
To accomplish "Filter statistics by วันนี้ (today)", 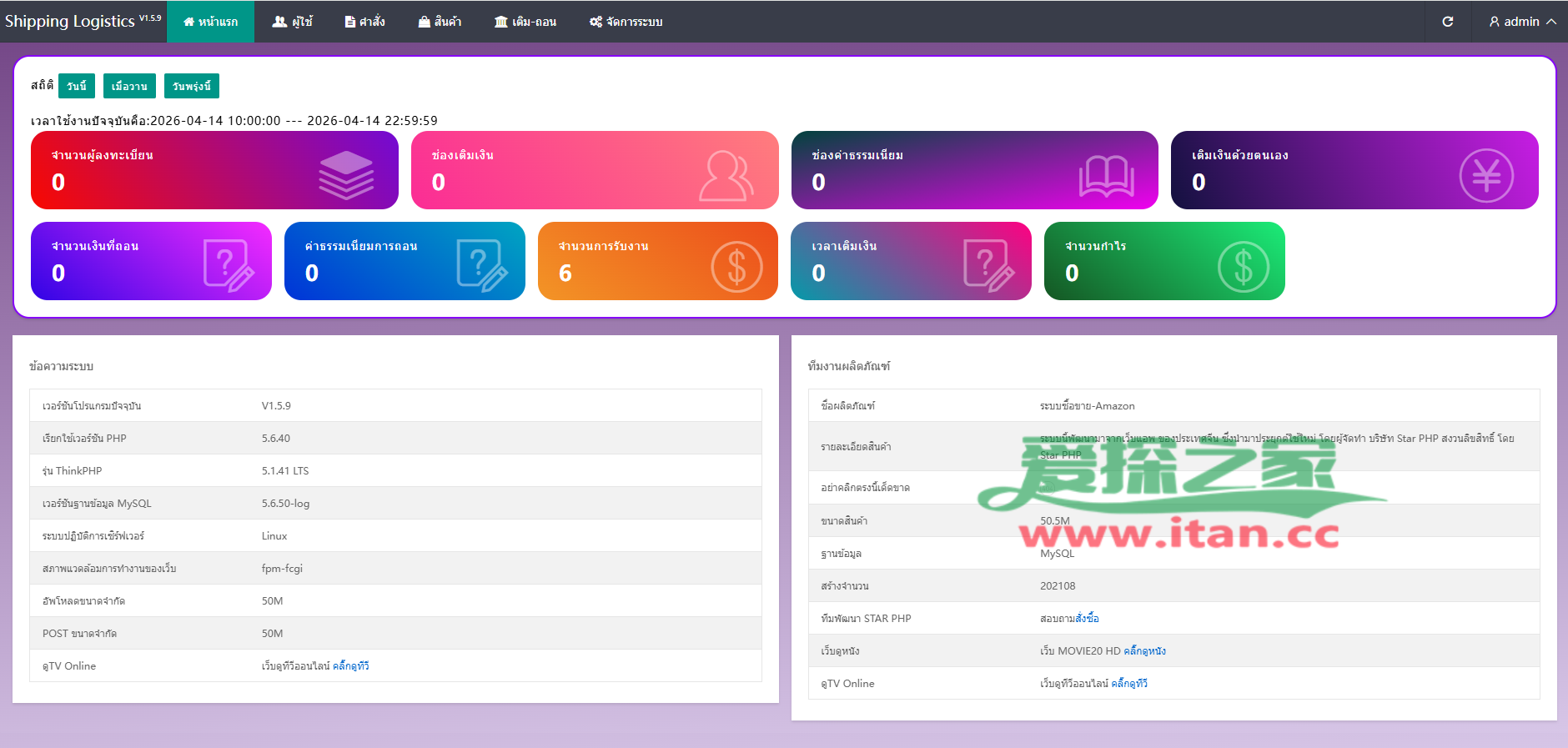I will [77, 86].
